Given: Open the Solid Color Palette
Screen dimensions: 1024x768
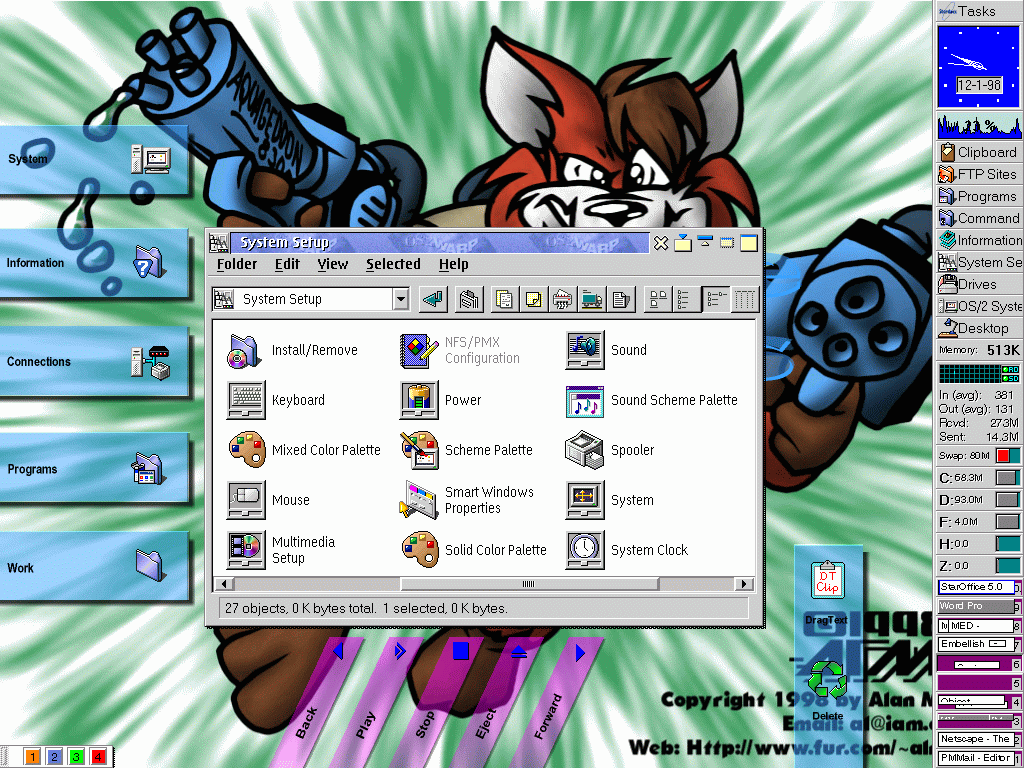Looking at the screenshot, I should pos(418,550).
